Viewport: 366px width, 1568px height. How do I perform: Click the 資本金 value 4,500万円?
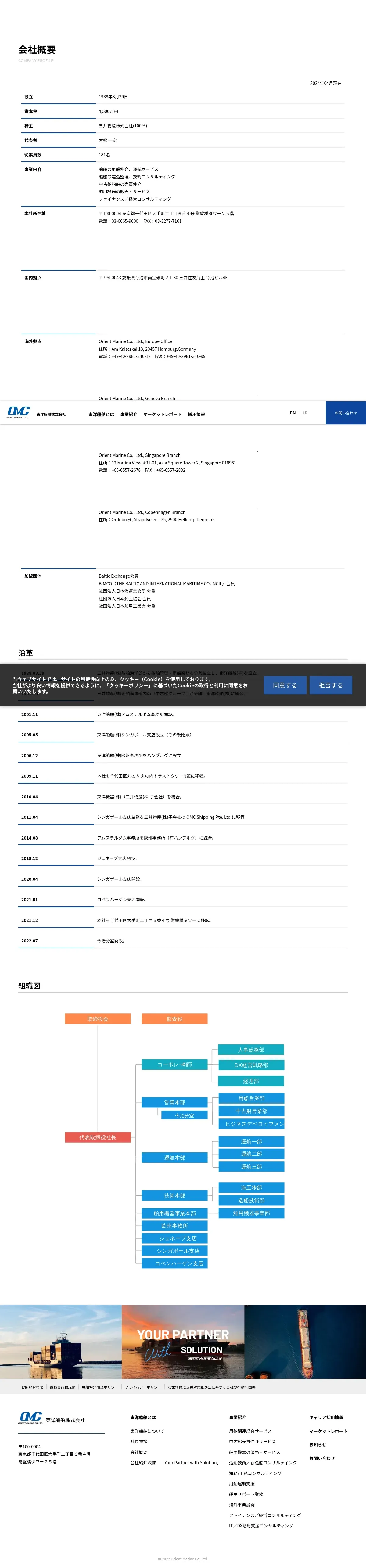[109, 111]
